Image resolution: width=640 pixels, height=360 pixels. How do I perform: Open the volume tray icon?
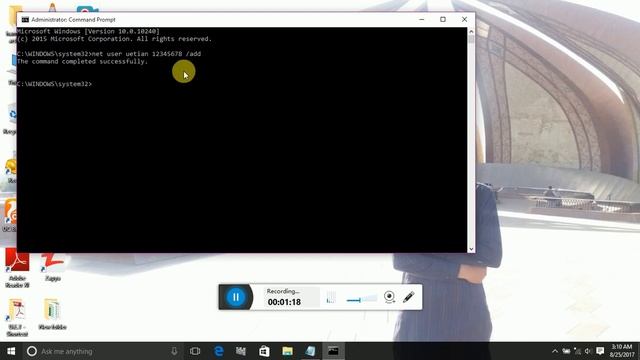588,351
